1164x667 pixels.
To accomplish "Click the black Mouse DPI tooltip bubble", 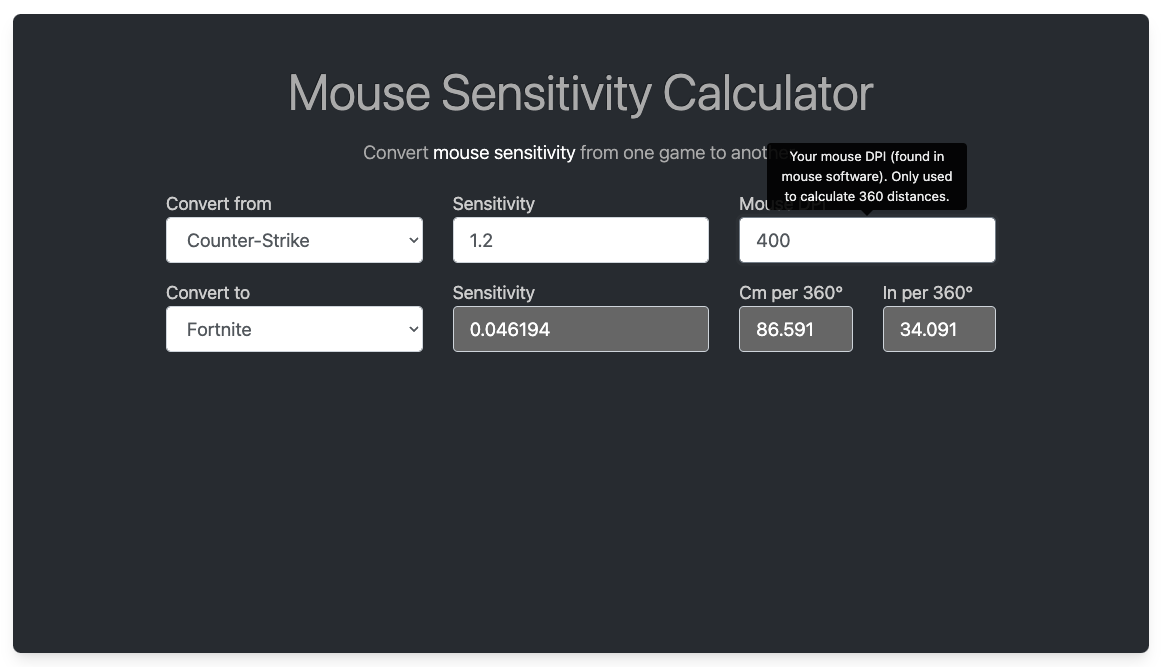I will point(866,176).
